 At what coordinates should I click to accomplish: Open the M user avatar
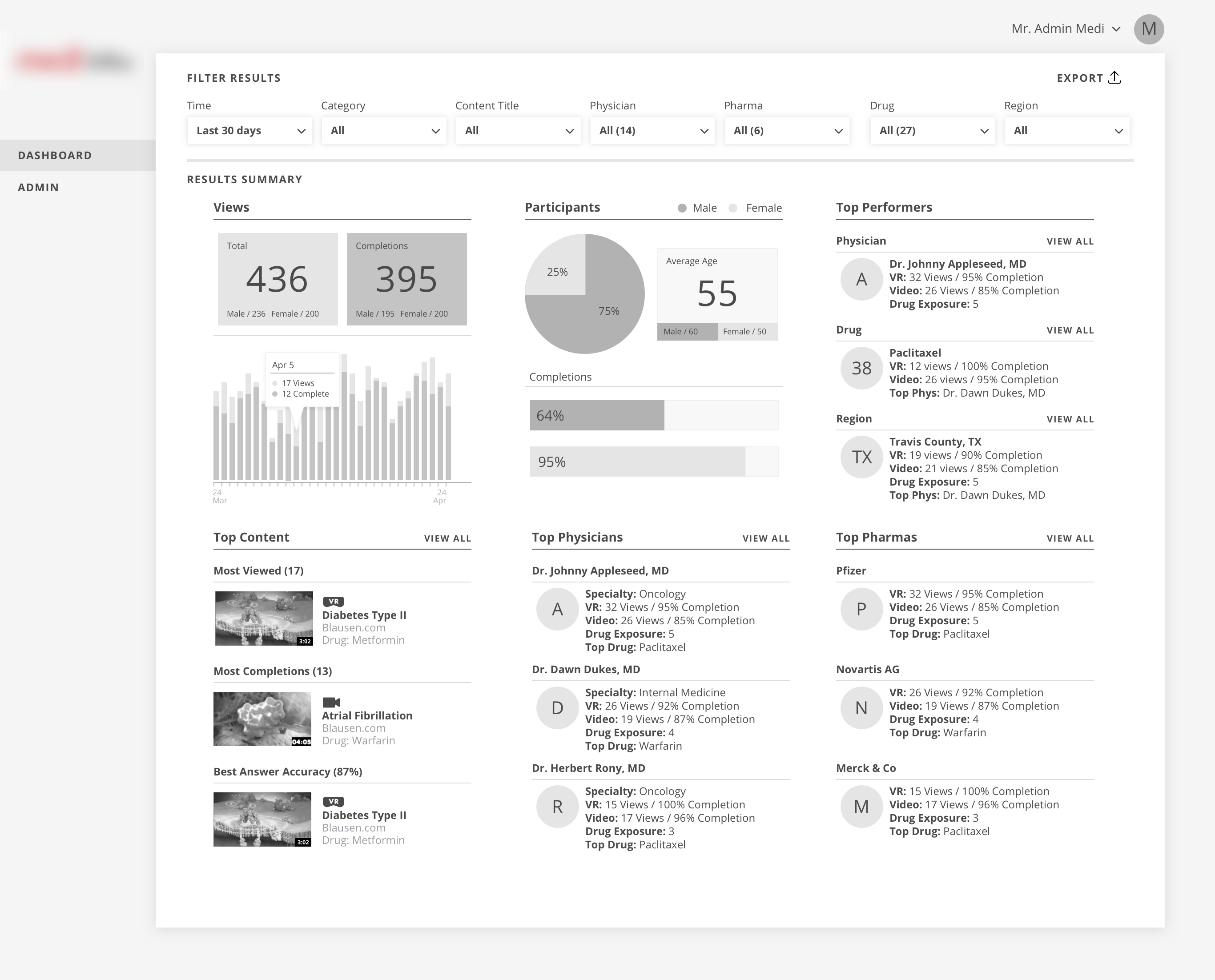1148,29
